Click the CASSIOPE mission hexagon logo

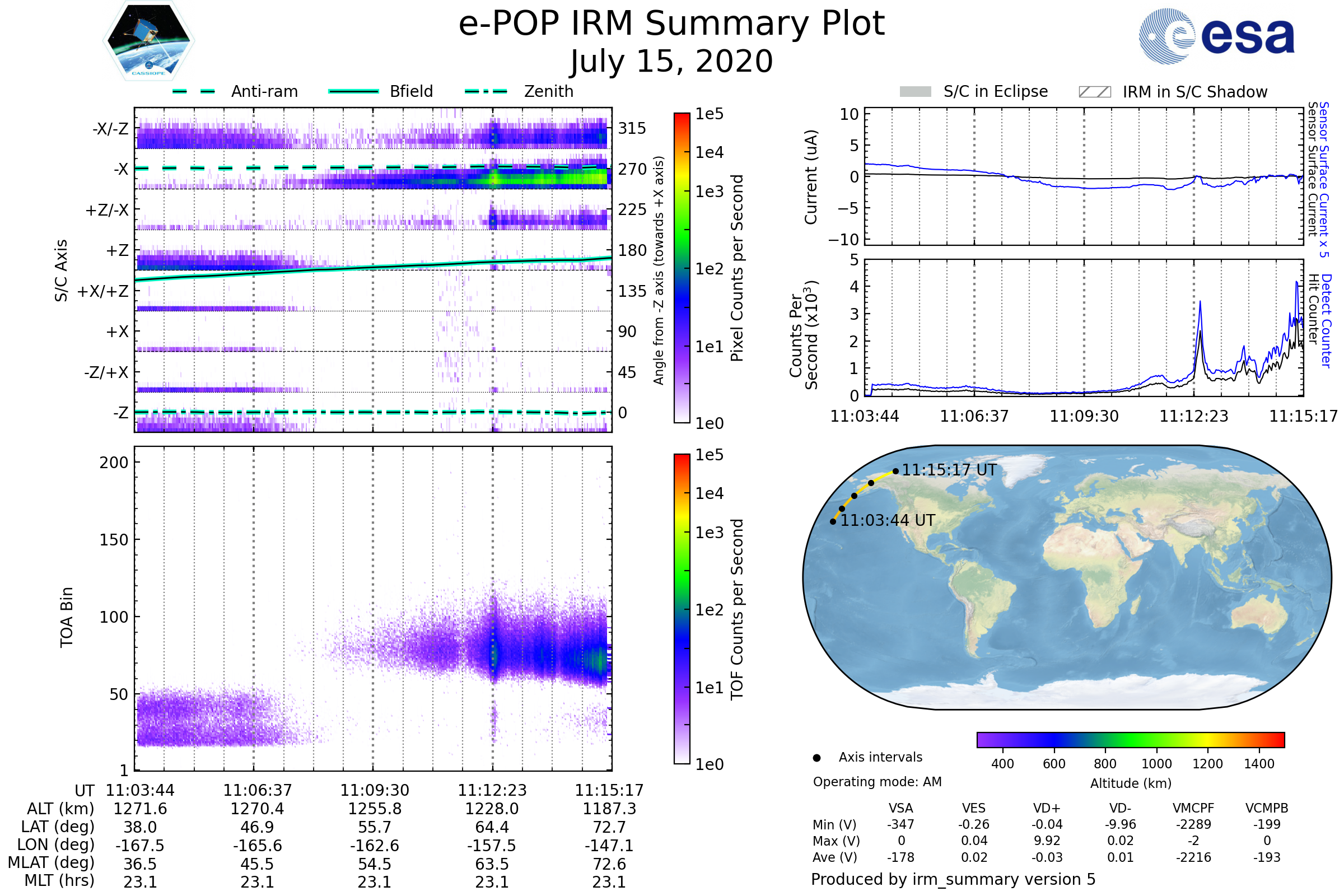coord(148,41)
